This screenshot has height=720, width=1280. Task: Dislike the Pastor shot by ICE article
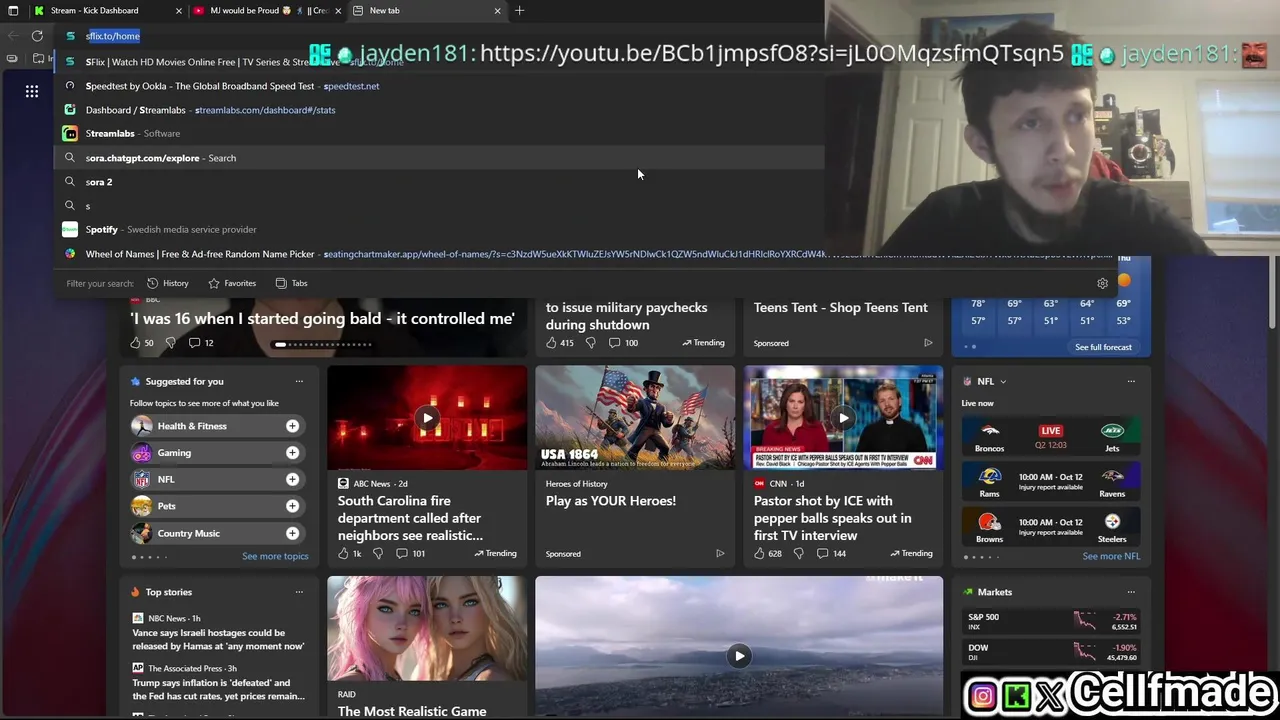(798, 553)
